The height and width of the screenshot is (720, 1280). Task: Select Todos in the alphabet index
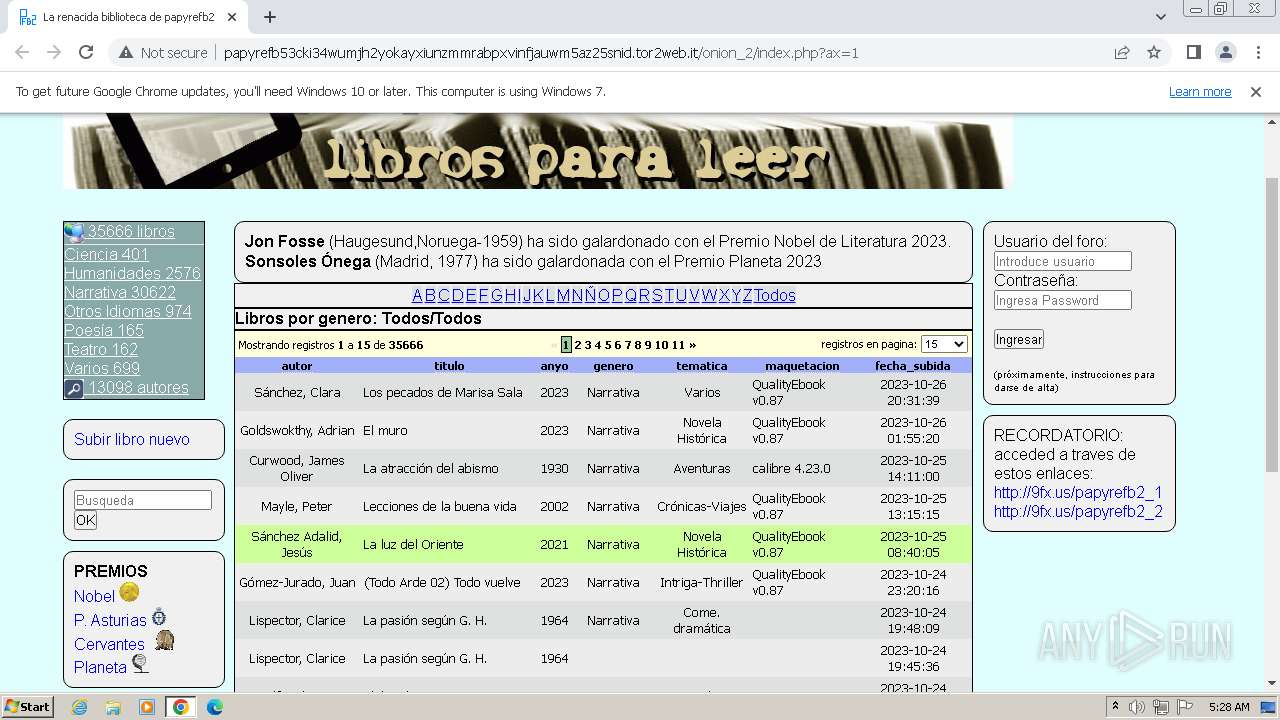click(774, 295)
